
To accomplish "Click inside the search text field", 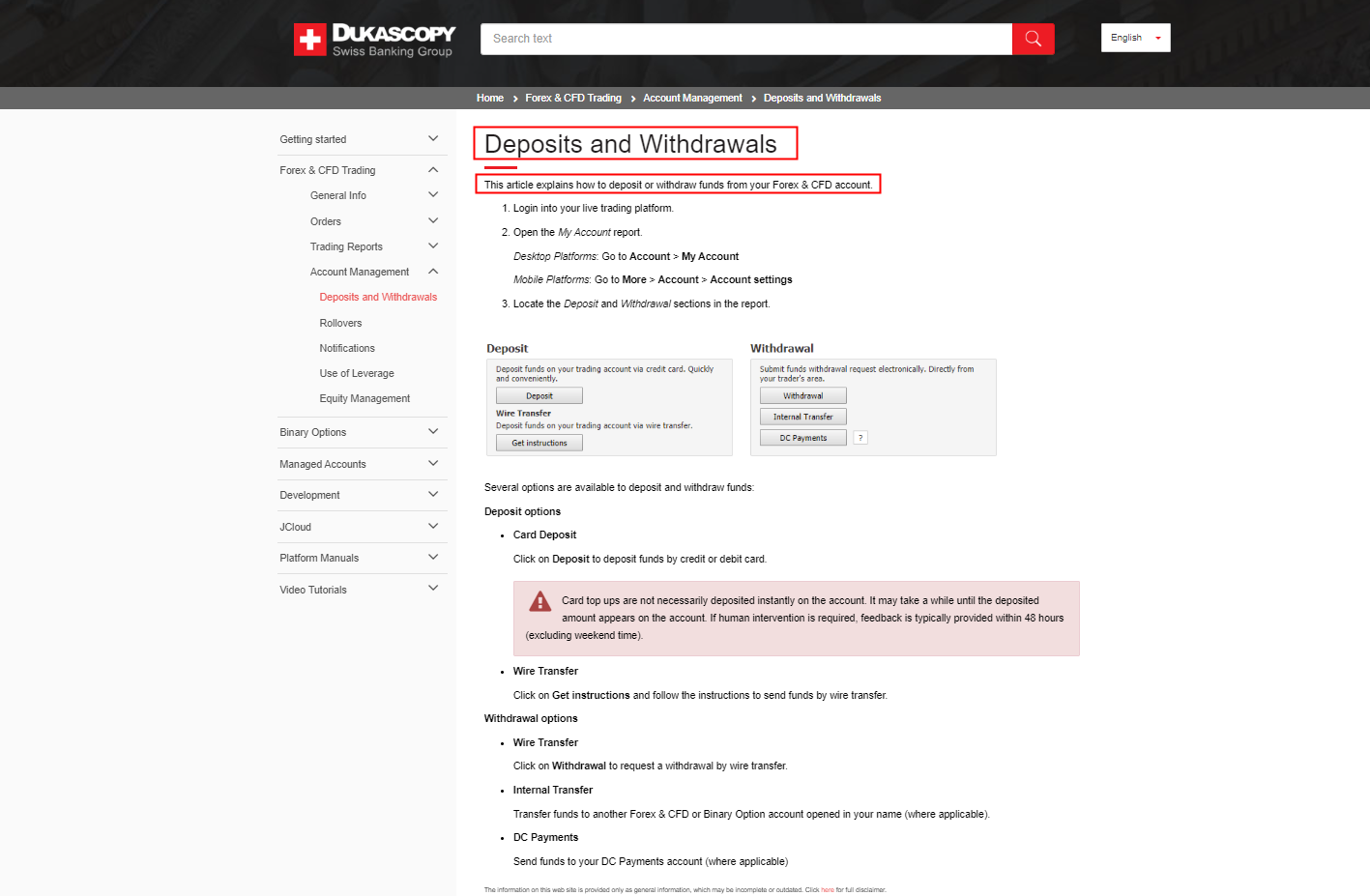I will click(744, 38).
